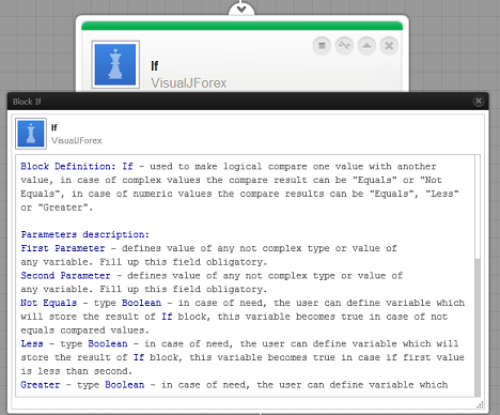Click the wavy connection-line icon on If block
This screenshot has width=500, height=415.
coord(344,46)
